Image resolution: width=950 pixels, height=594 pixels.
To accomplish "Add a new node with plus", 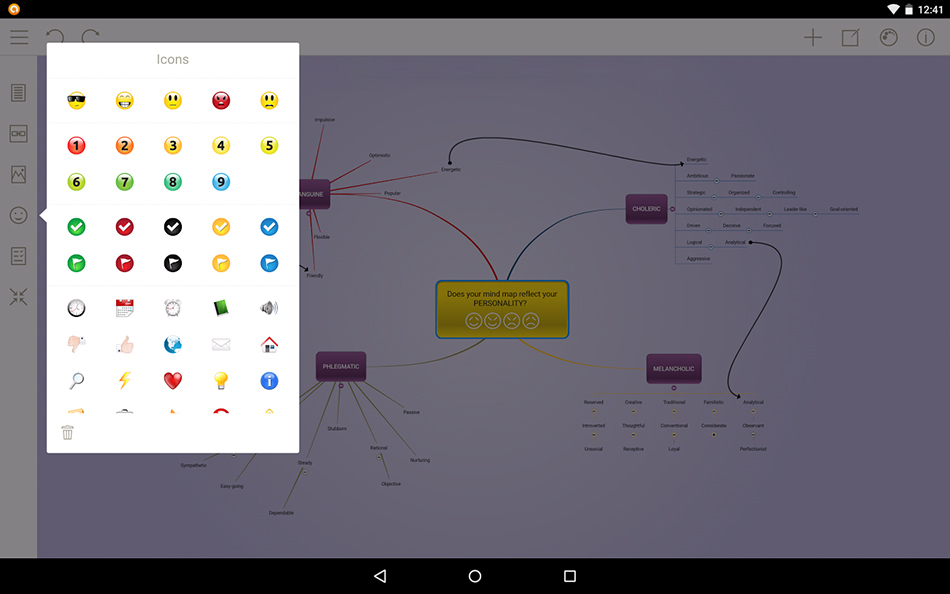I will [x=813, y=38].
